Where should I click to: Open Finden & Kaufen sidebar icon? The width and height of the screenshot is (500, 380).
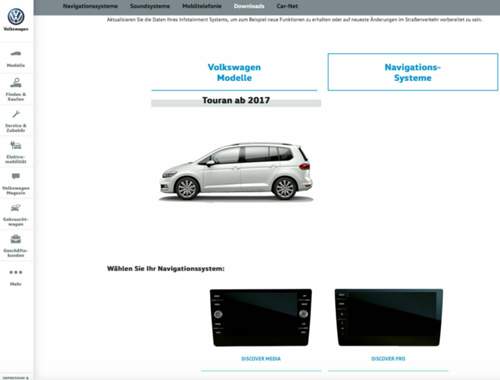click(x=16, y=82)
